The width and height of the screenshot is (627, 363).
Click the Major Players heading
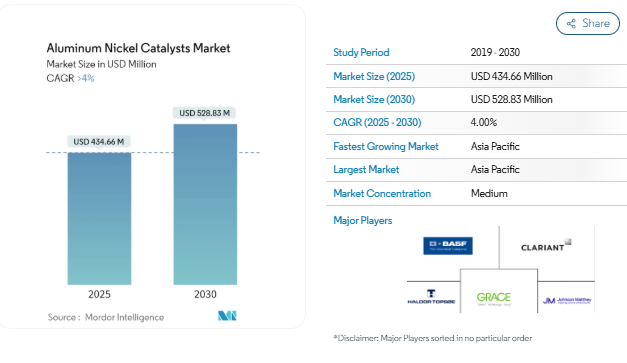click(363, 221)
